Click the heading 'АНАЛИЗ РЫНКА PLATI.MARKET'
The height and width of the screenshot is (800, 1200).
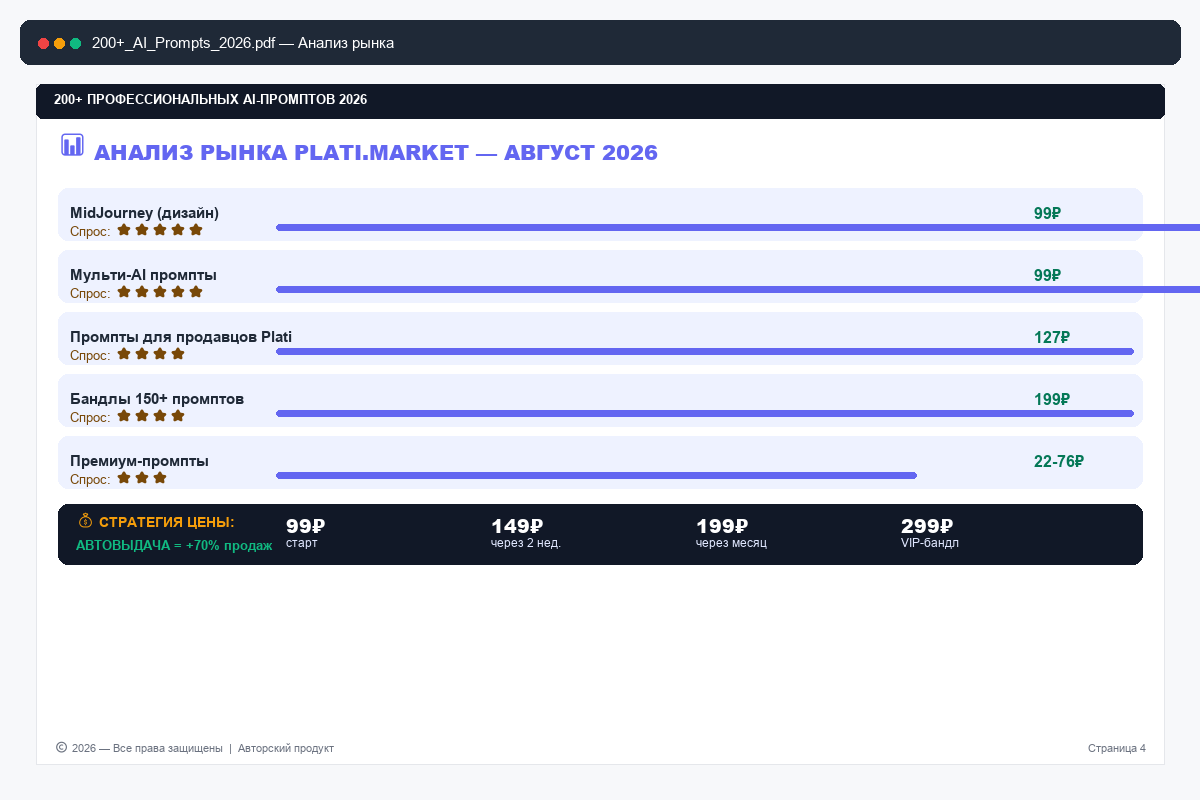[x=281, y=153]
